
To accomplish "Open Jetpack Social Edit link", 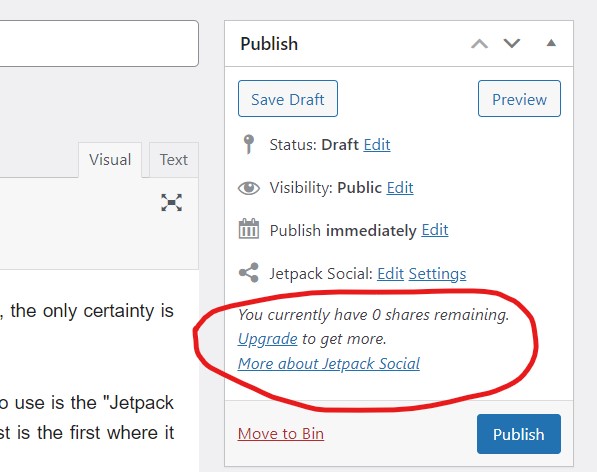I will coord(390,274).
